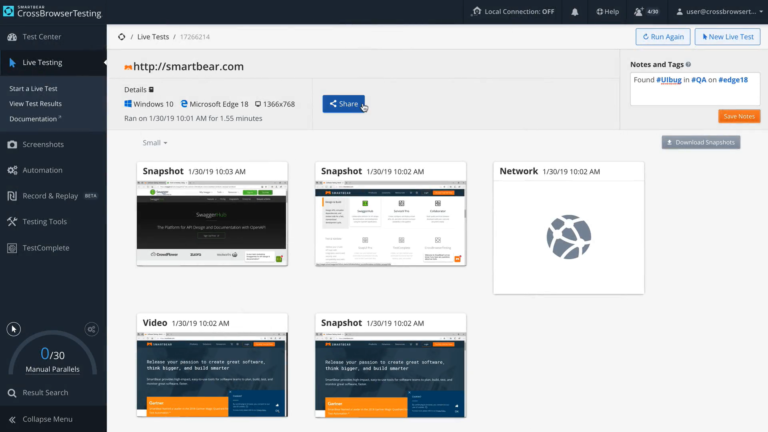Image resolution: width=768 pixels, height=432 pixels.
Task: Open the 10:03 AM Snapshot thumbnail
Action: point(212,223)
